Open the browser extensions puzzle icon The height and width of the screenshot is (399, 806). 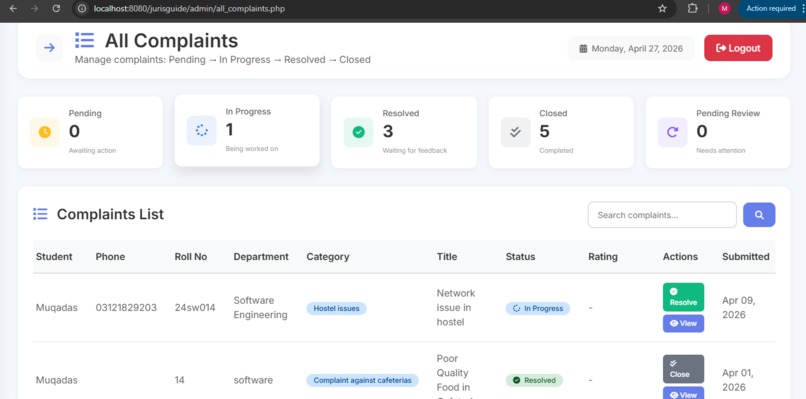[x=692, y=9]
